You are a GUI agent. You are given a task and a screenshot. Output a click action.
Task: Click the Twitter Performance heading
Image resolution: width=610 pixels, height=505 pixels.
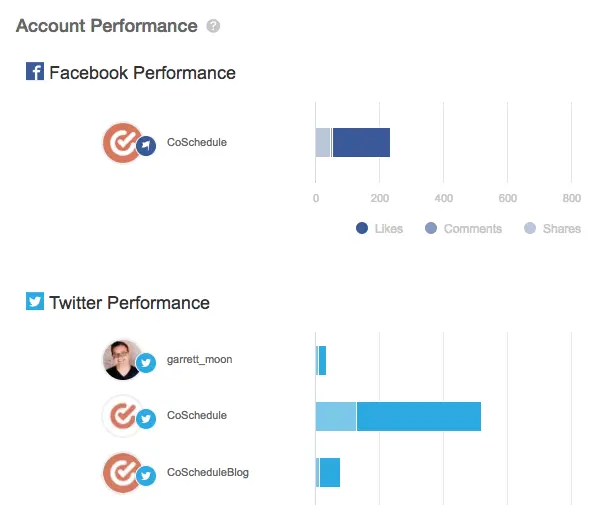[130, 303]
